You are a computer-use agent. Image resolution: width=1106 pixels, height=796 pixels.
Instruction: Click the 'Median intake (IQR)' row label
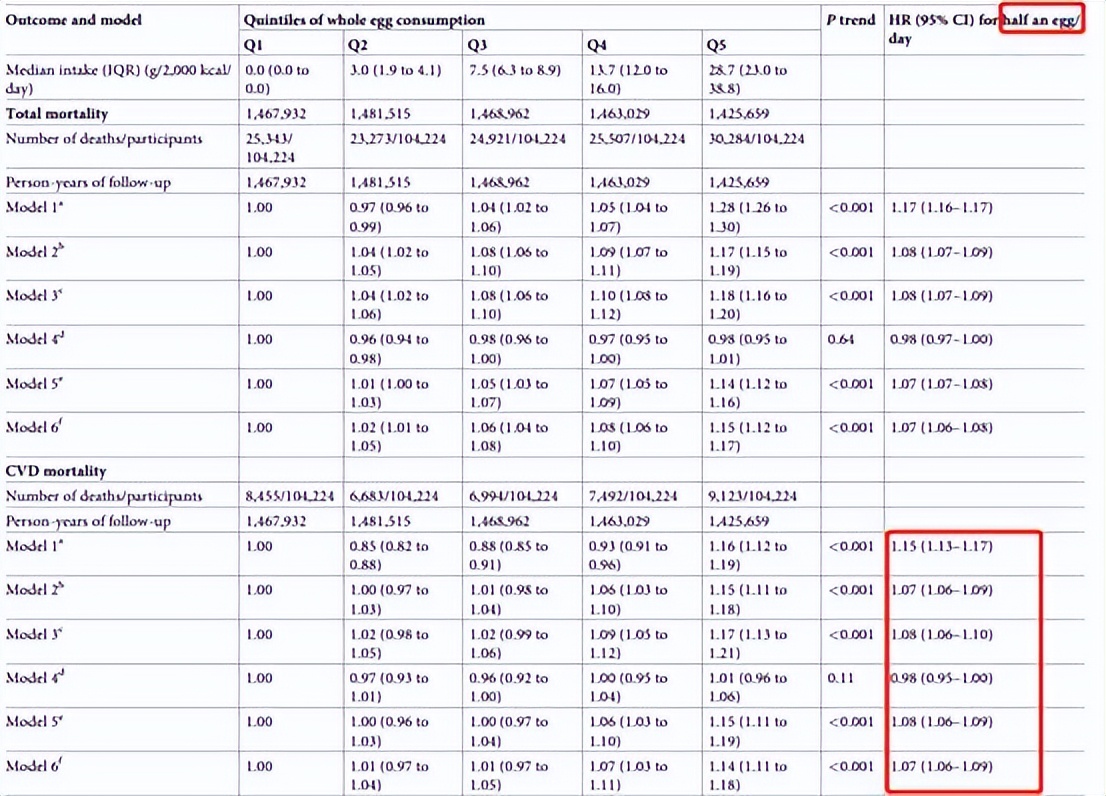(x=118, y=79)
